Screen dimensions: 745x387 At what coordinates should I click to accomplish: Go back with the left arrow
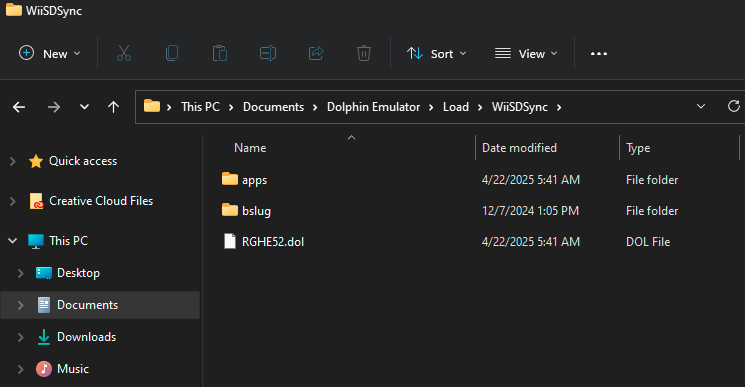click(19, 107)
